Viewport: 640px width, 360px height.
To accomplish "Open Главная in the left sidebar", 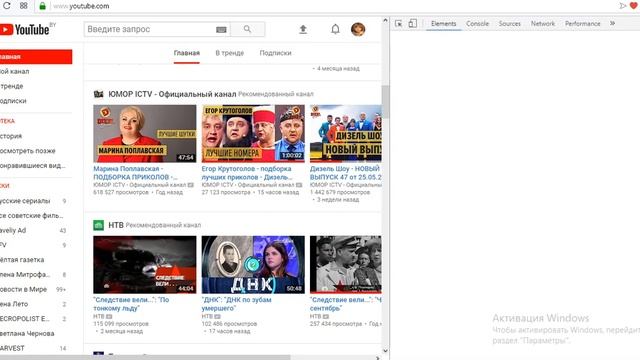I will (x=36, y=57).
